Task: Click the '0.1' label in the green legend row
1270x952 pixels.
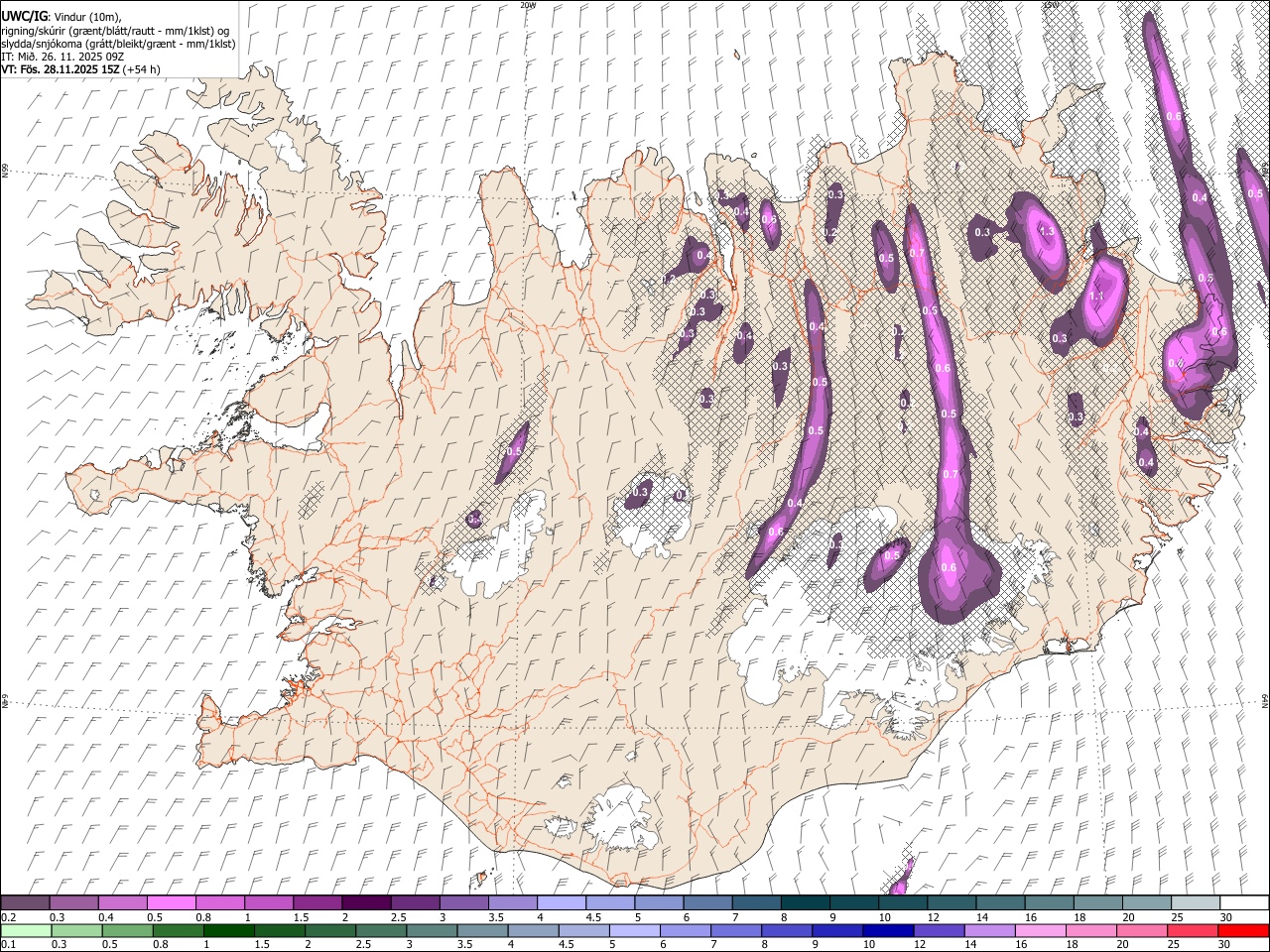Action: pyautogui.click(x=7, y=944)
